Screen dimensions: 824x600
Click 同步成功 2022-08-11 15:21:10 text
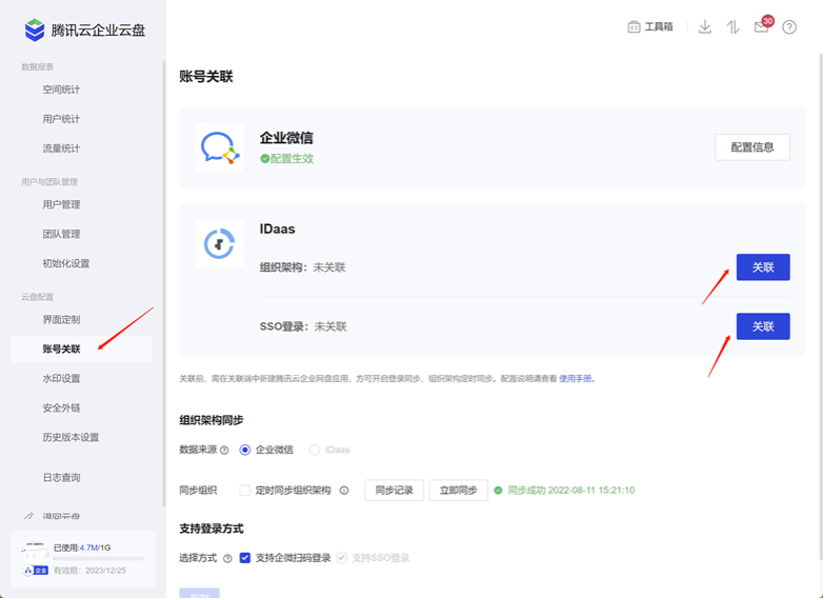click(571, 491)
